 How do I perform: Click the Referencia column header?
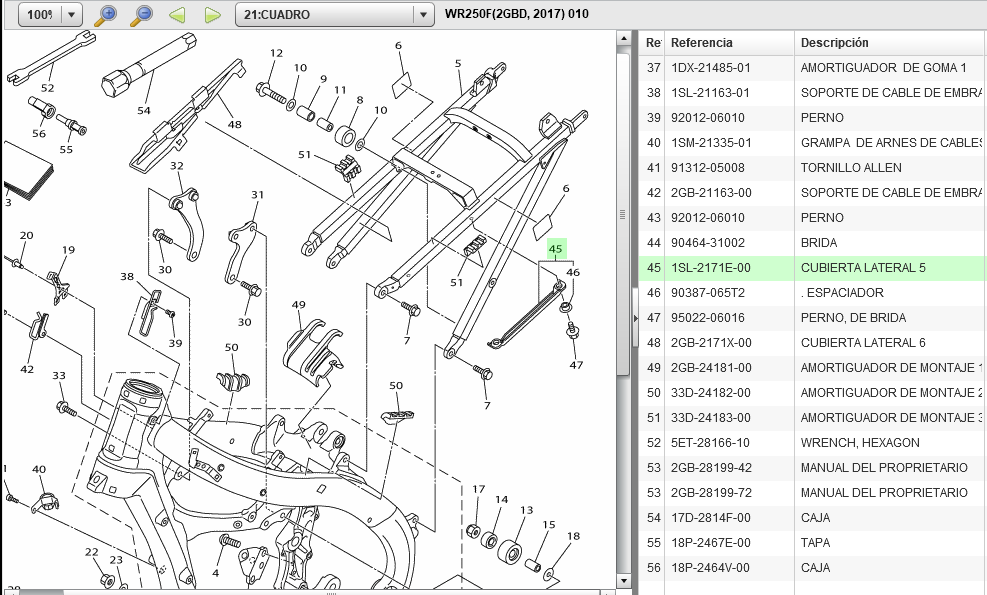(729, 43)
